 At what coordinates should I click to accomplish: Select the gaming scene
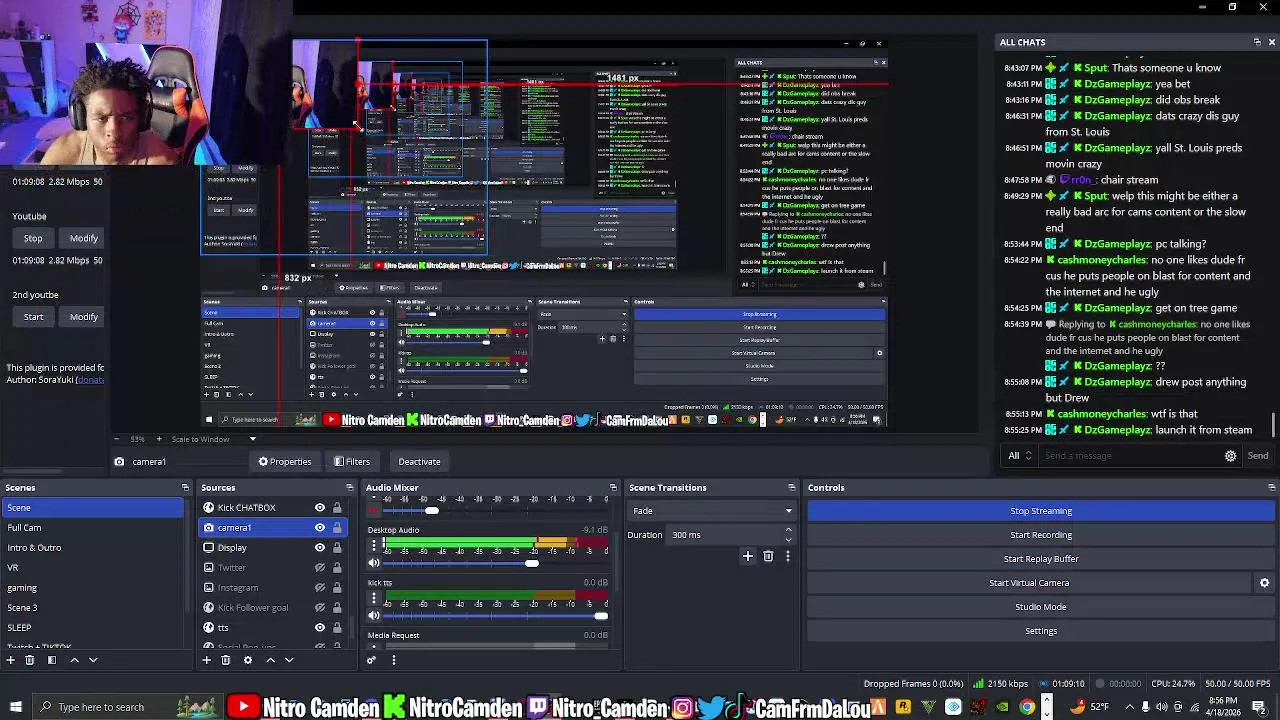(93, 588)
